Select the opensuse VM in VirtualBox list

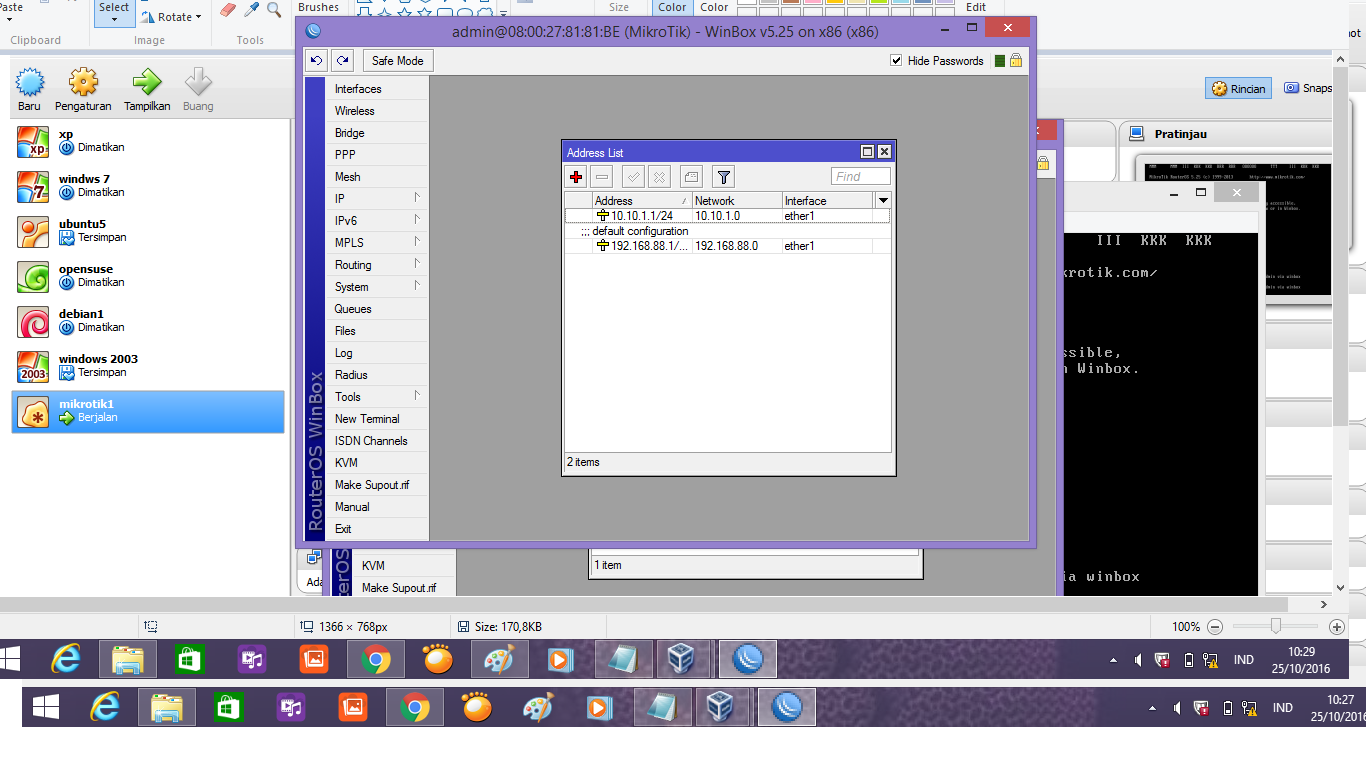point(148,276)
